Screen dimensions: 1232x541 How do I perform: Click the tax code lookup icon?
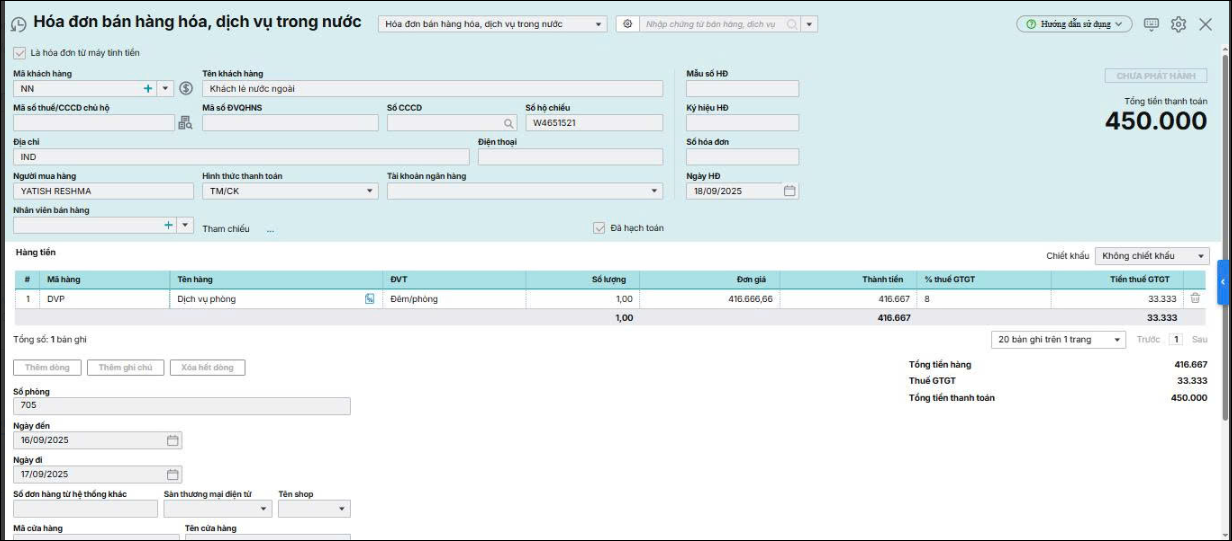click(185, 123)
